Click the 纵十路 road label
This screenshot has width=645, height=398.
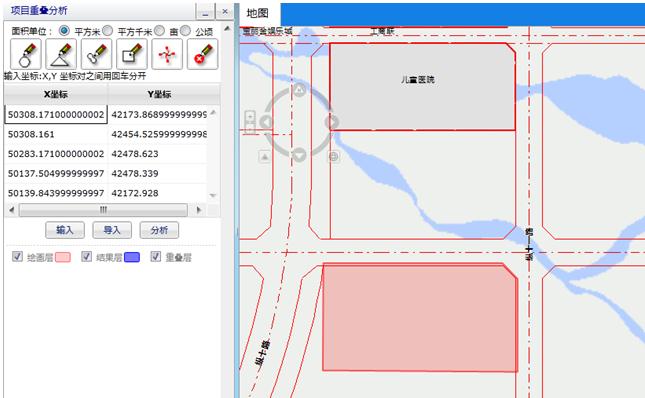(x=262, y=353)
